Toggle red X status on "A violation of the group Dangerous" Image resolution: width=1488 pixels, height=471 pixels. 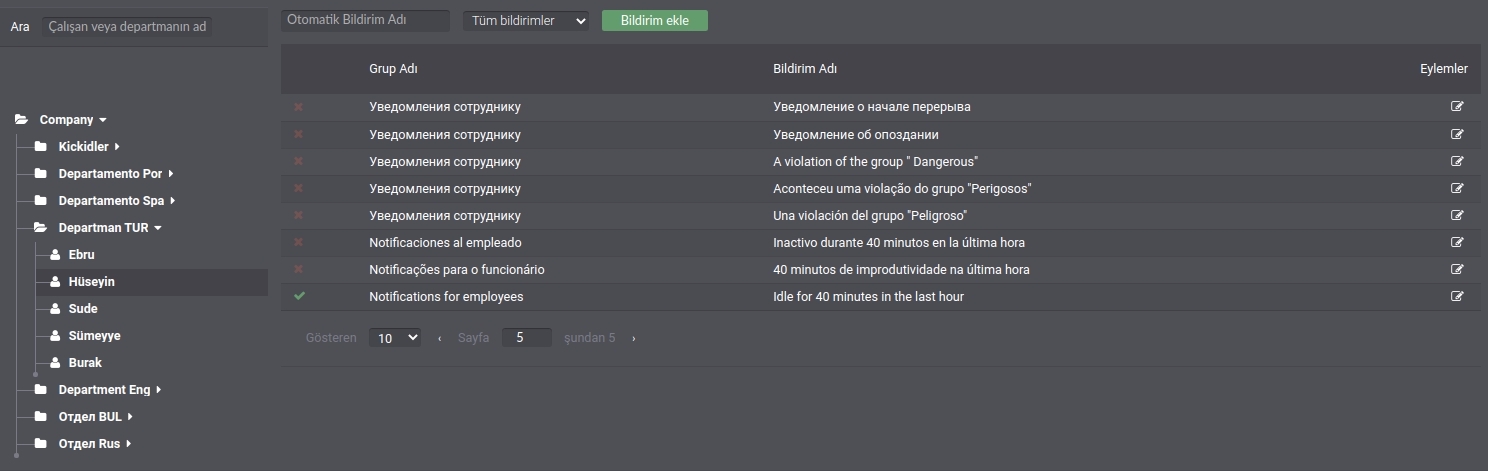tap(298, 161)
